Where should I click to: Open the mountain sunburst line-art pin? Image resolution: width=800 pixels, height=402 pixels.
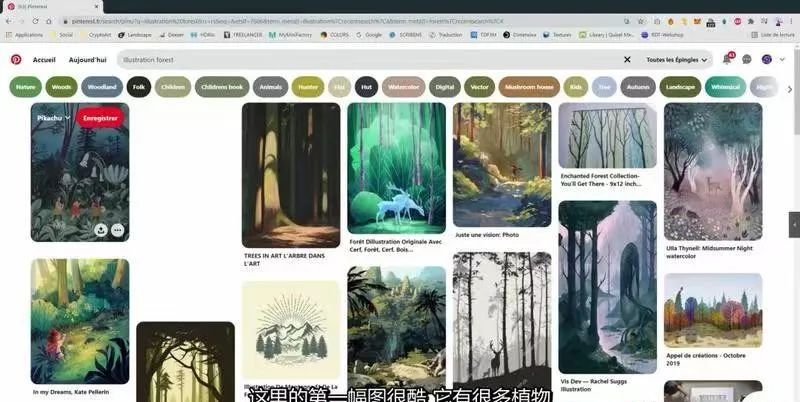291,330
